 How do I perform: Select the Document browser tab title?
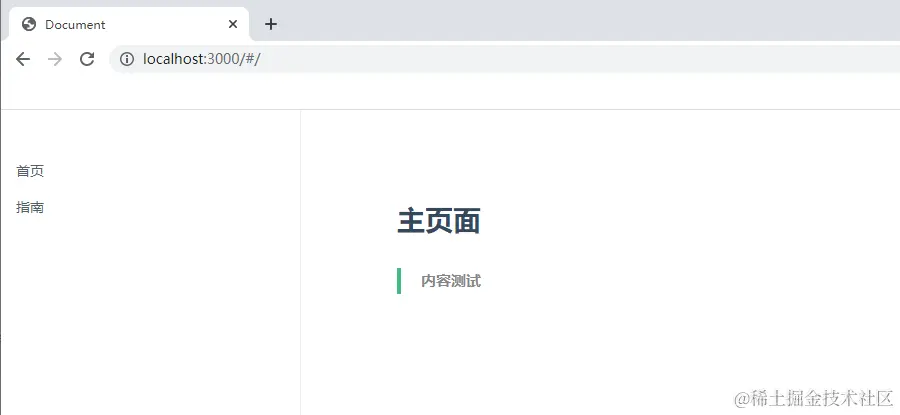pos(75,25)
